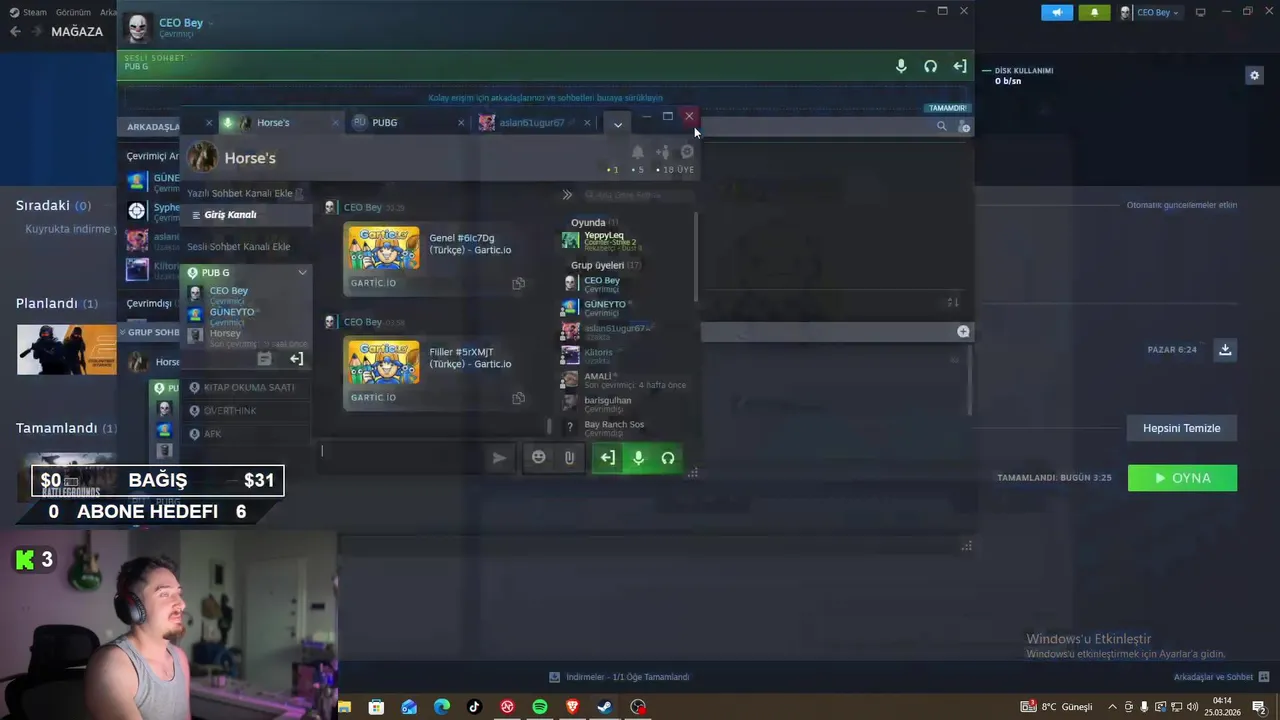Collapse the member list with double chevron
Viewport: 1280px width, 720px height.
tap(567, 195)
